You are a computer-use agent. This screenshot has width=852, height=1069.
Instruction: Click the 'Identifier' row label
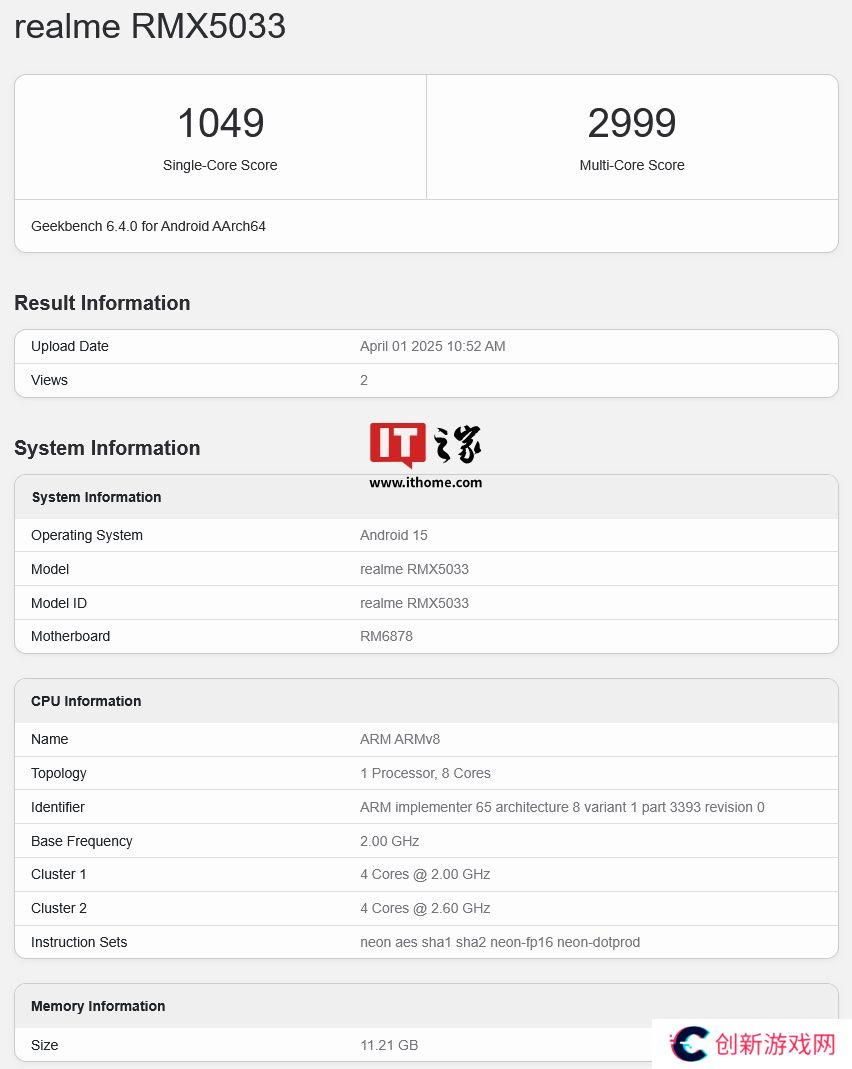[57, 807]
